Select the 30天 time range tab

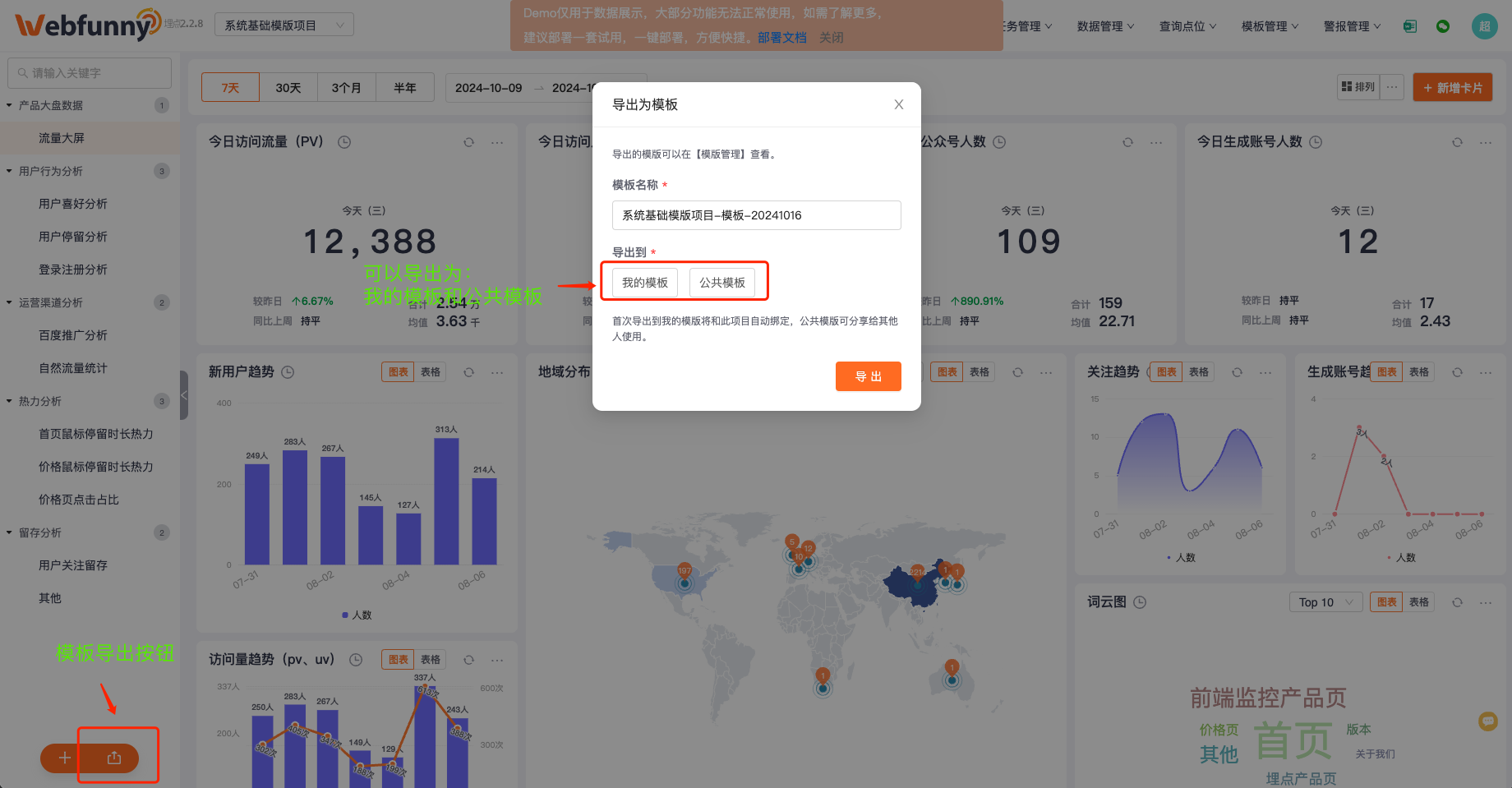pyautogui.click(x=288, y=87)
